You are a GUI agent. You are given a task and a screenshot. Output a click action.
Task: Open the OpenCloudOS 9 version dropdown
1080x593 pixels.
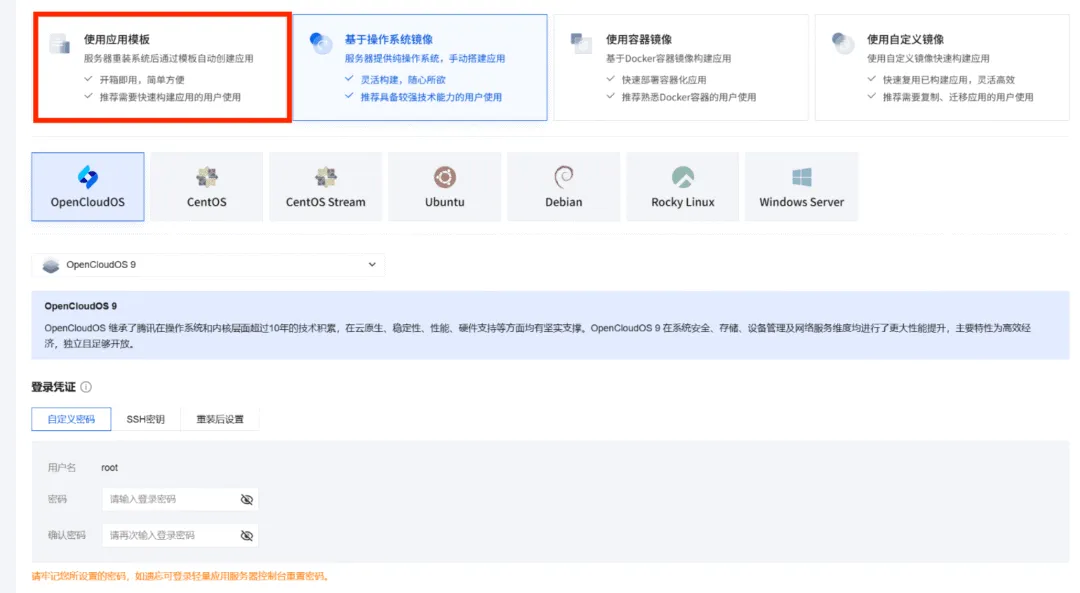208,264
